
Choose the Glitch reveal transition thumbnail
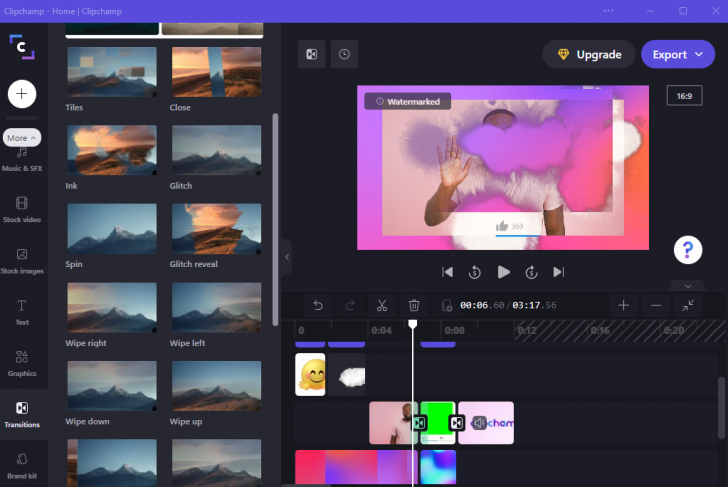point(216,228)
